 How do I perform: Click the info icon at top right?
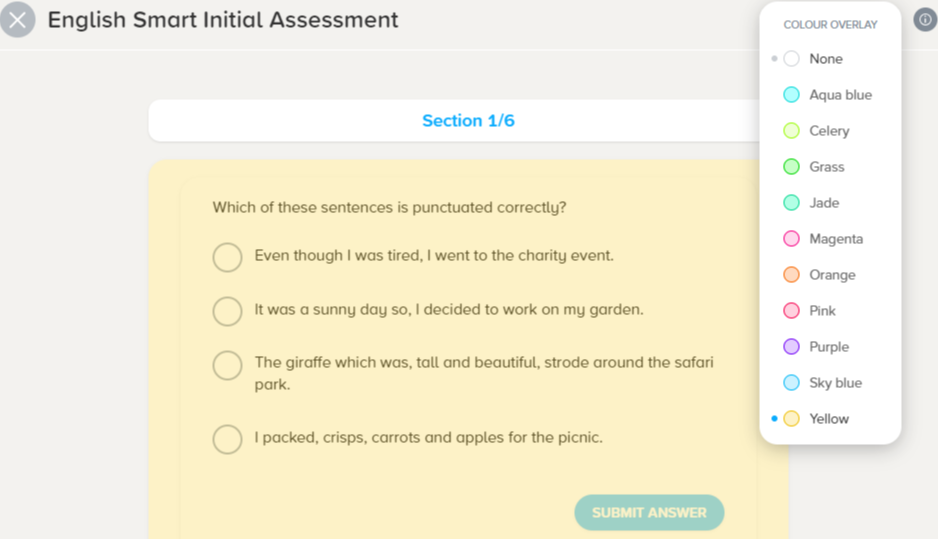click(925, 20)
